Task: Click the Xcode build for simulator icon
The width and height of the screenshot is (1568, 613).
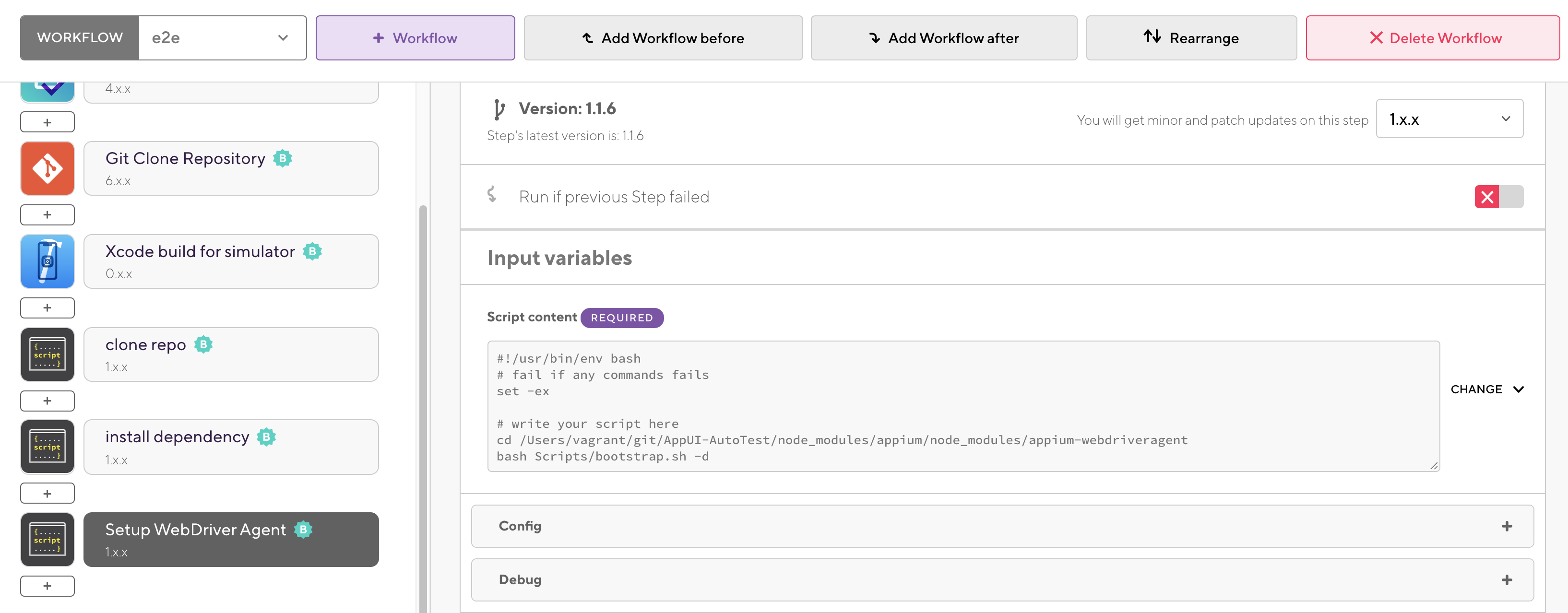Action: tap(48, 262)
